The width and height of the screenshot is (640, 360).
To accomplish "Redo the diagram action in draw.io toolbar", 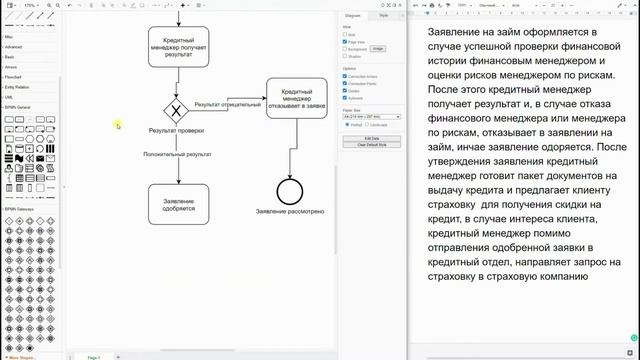I will pyautogui.click(x=79, y=5).
